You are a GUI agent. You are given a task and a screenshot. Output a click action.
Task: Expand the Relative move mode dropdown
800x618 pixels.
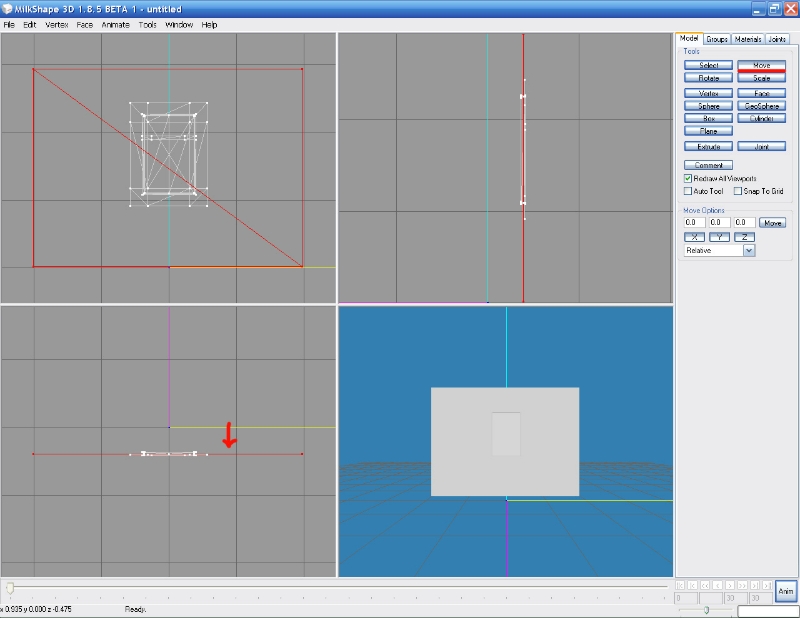point(749,251)
